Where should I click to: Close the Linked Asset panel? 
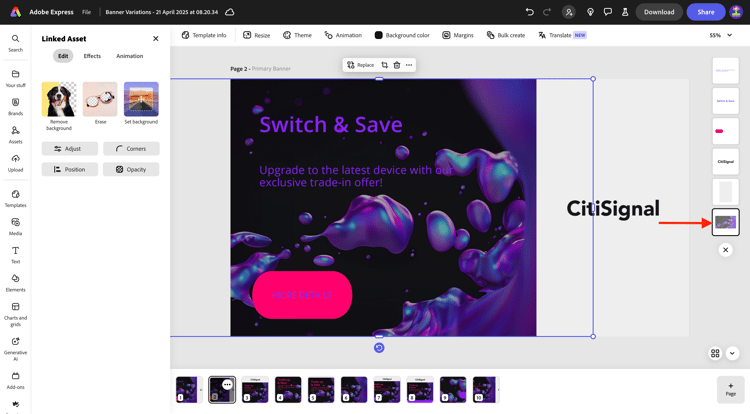155,39
